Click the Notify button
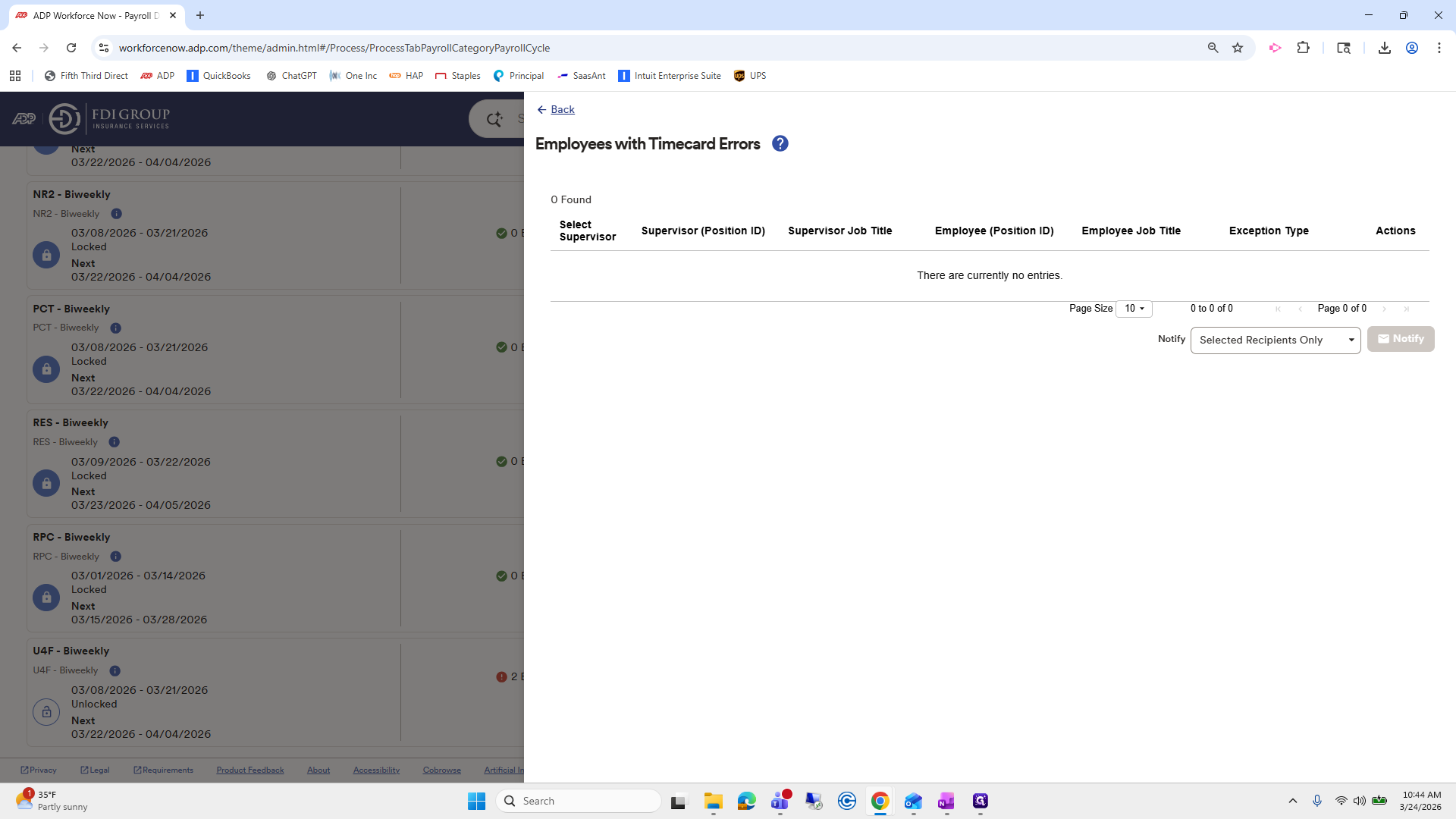 click(x=1401, y=339)
